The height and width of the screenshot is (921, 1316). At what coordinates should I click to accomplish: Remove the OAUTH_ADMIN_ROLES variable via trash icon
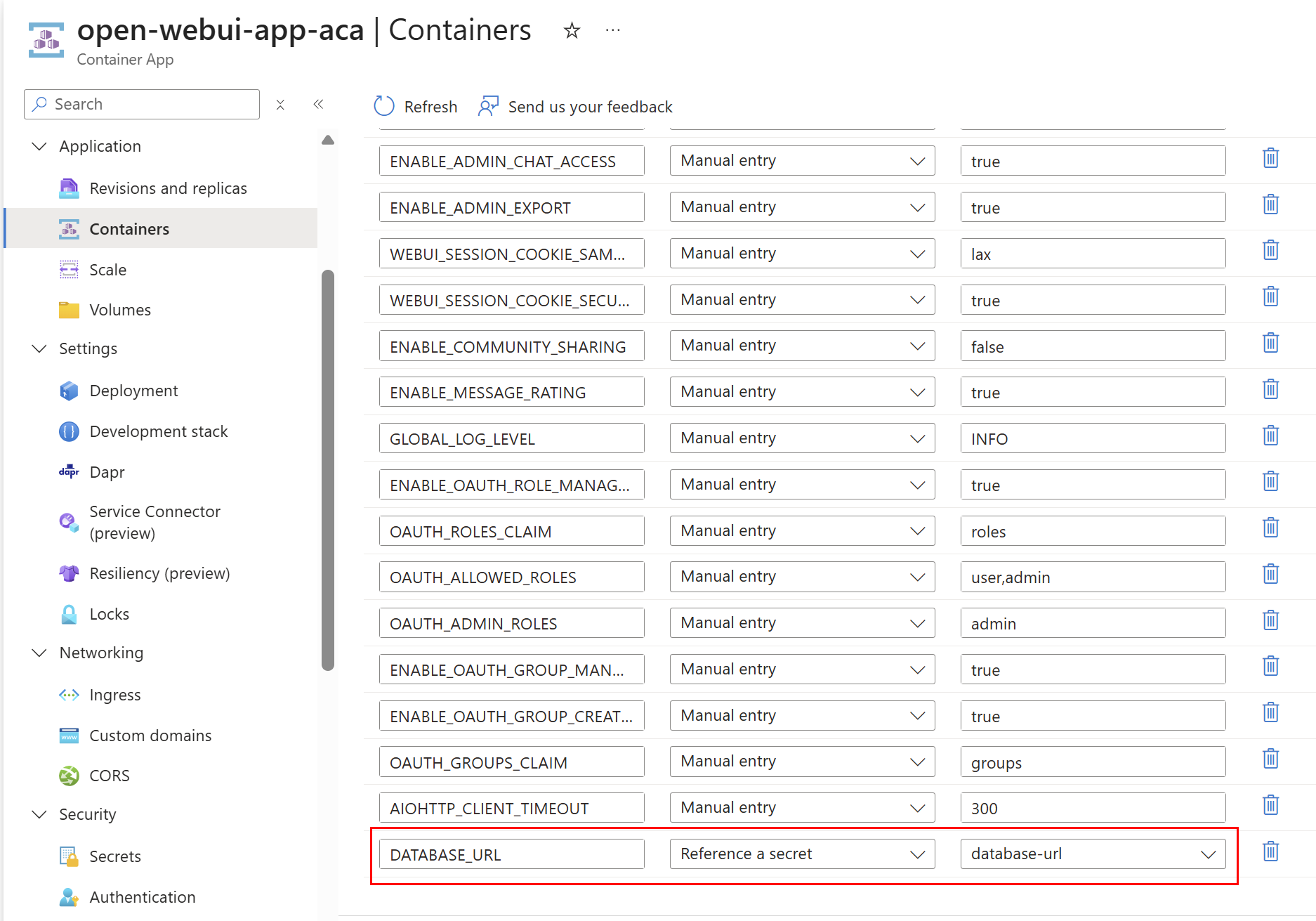1270,620
